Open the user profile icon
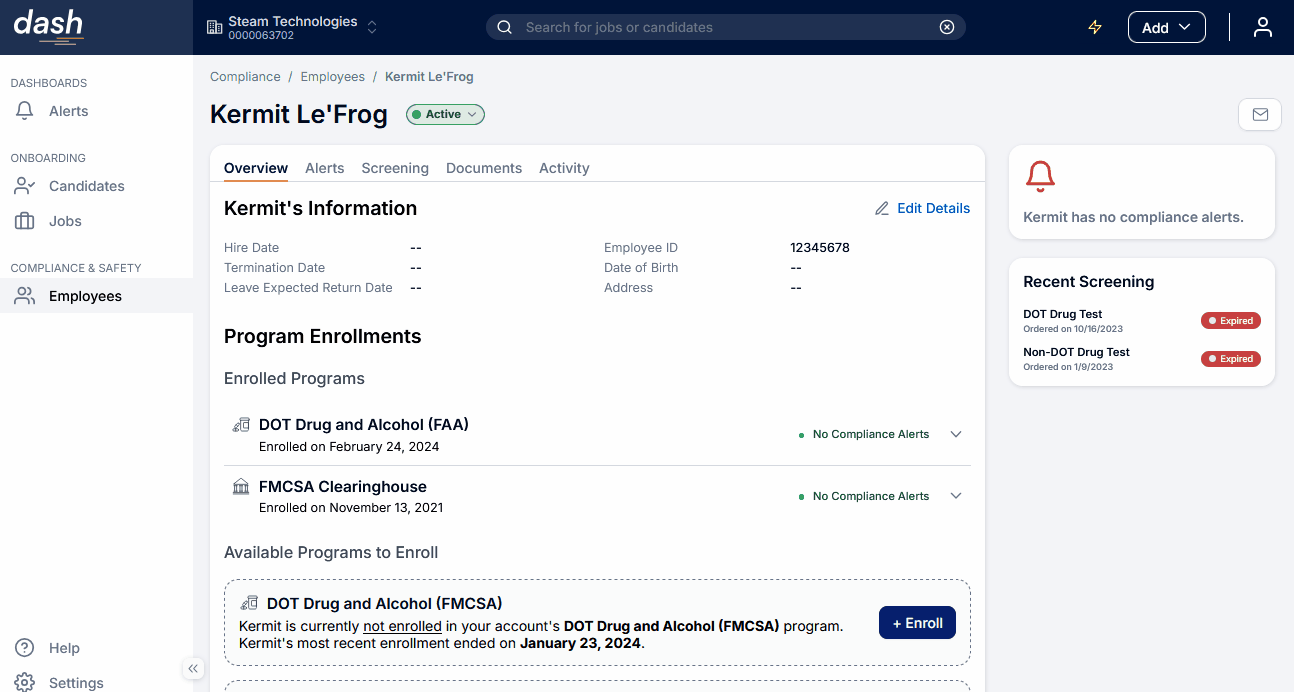The height and width of the screenshot is (692, 1294). pos(1262,27)
